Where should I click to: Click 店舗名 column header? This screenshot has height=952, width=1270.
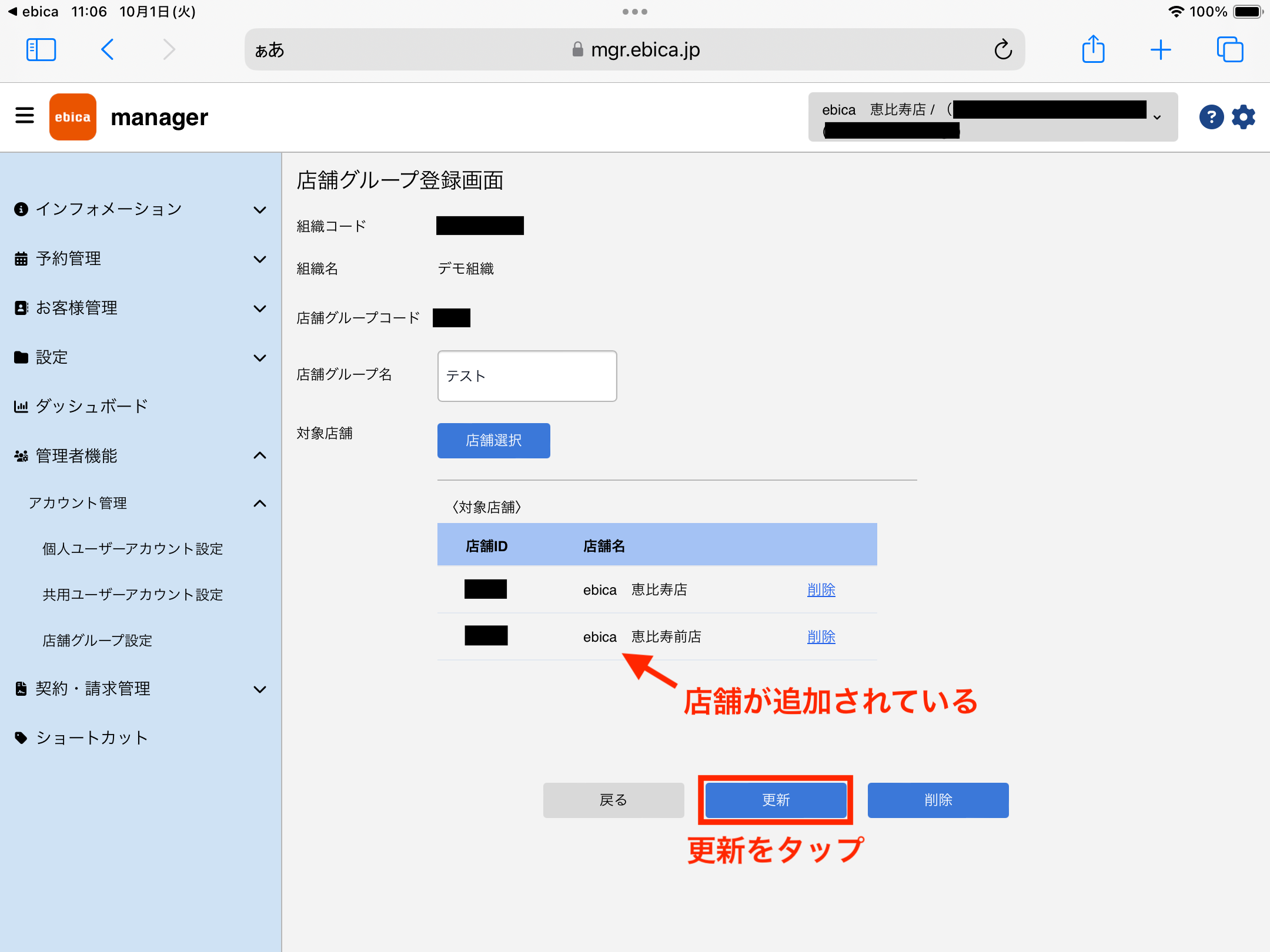point(604,547)
